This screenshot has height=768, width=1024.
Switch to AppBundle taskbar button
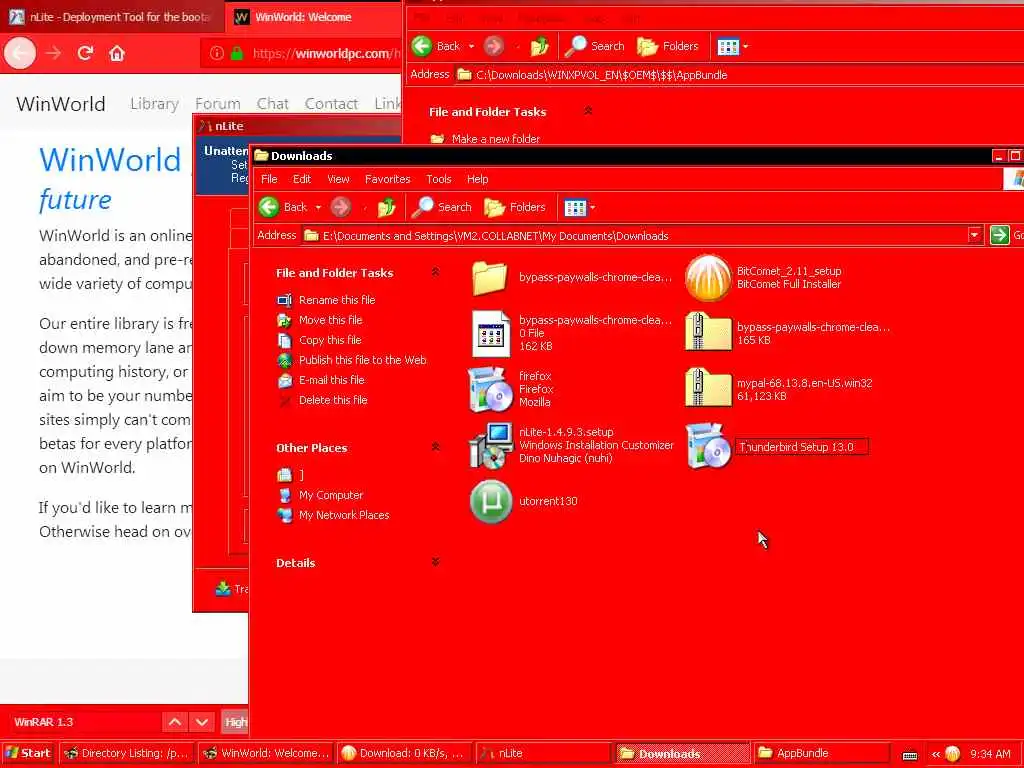click(821, 753)
